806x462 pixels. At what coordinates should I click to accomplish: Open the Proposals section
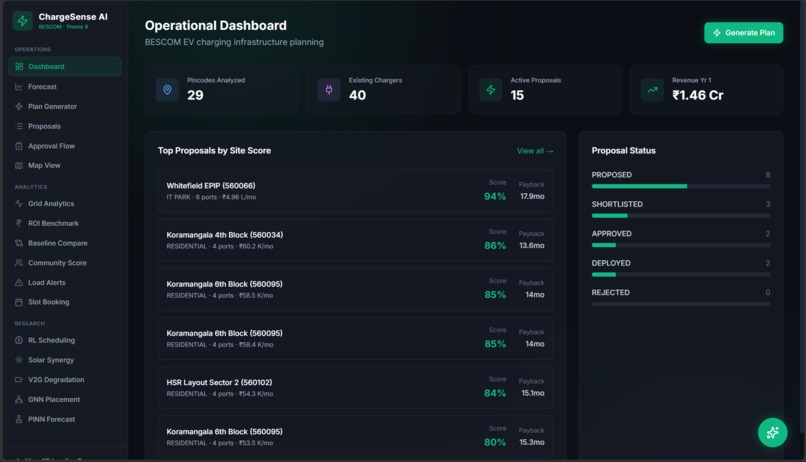coord(65,126)
